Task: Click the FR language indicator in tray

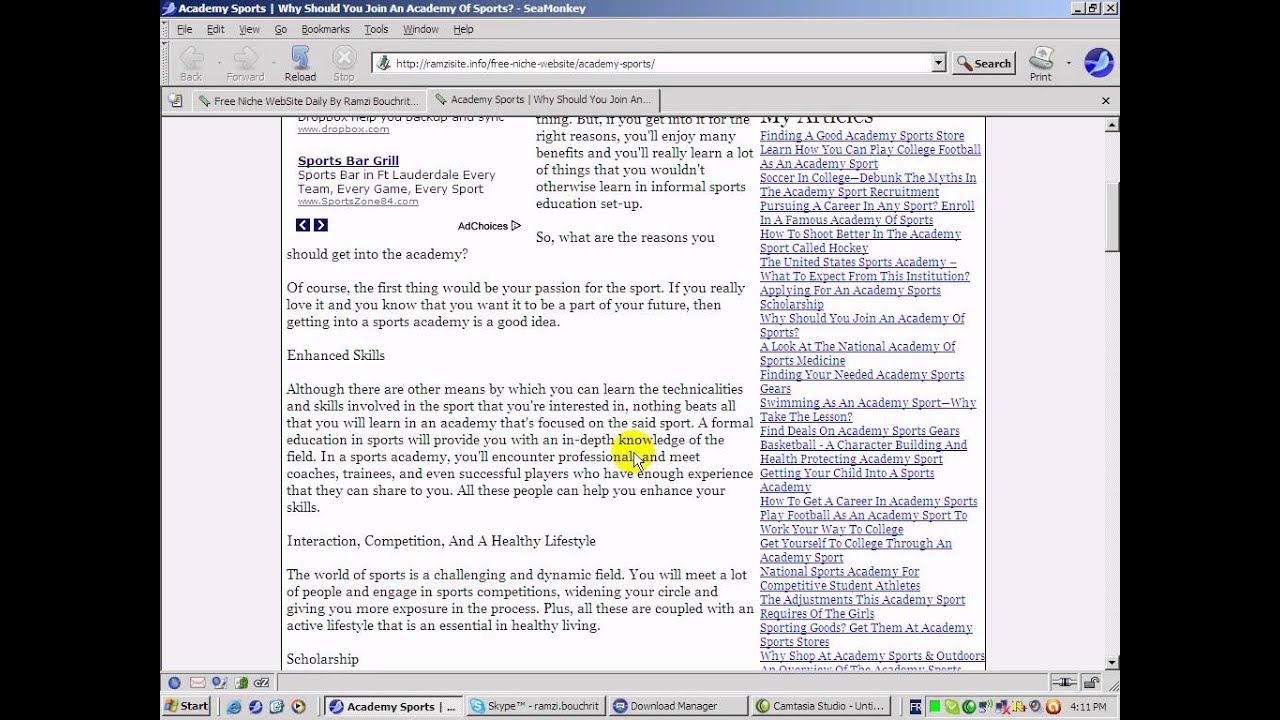Action: 915,706
